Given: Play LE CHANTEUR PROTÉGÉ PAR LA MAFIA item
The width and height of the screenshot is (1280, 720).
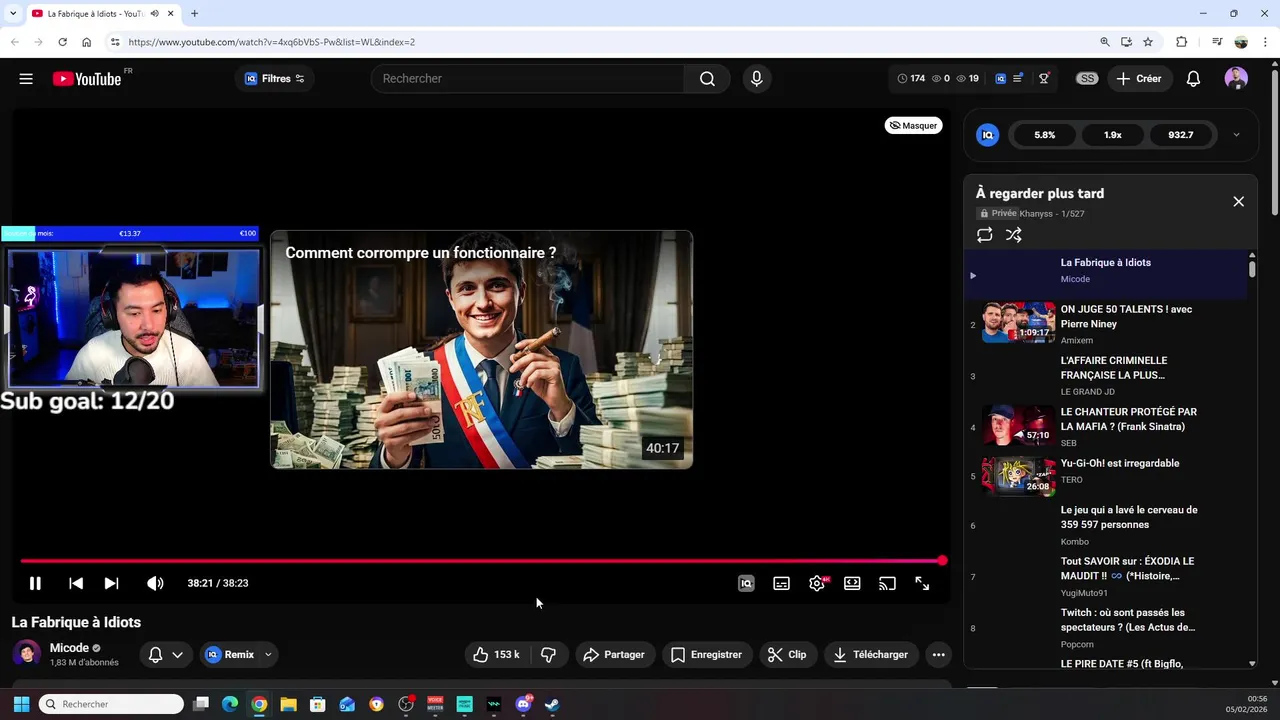Looking at the screenshot, I should click(1106, 427).
